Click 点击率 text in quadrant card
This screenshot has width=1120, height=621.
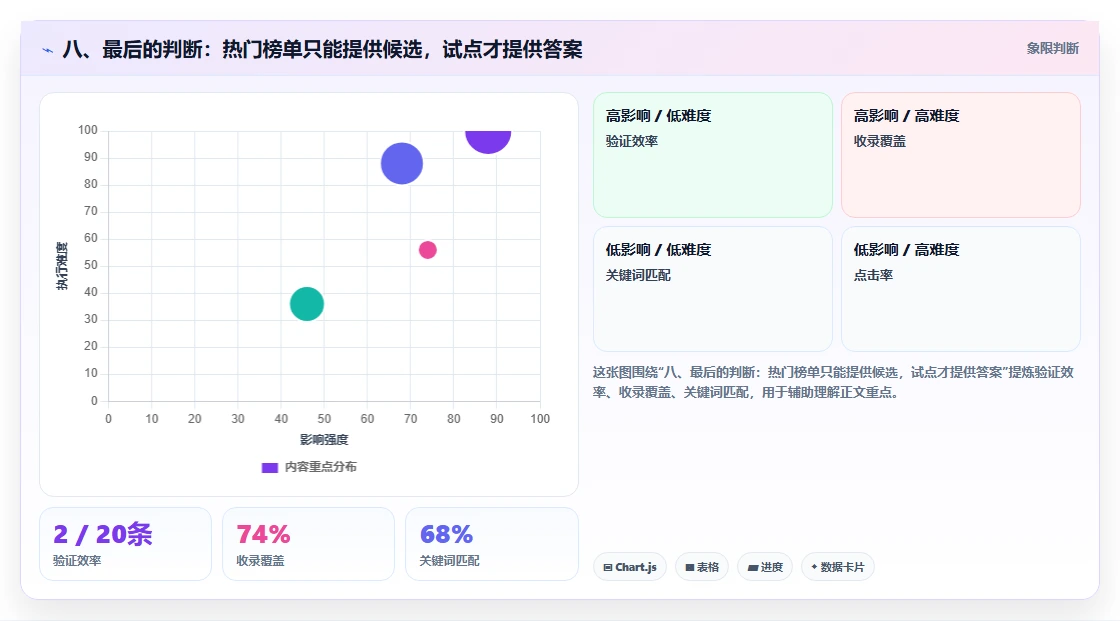point(873,275)
